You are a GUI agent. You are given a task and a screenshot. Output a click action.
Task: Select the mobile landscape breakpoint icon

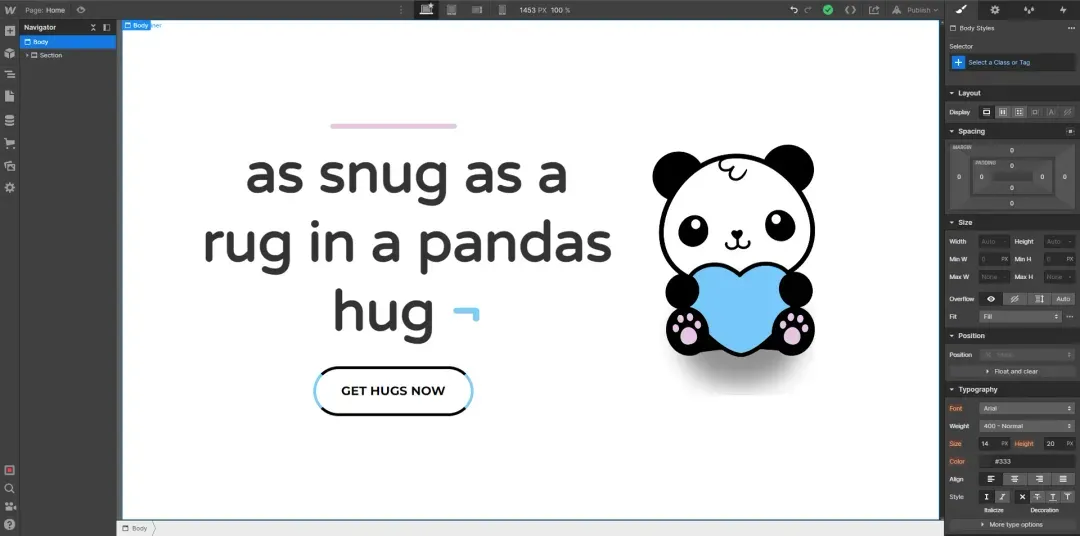click(x=477, y=10)
